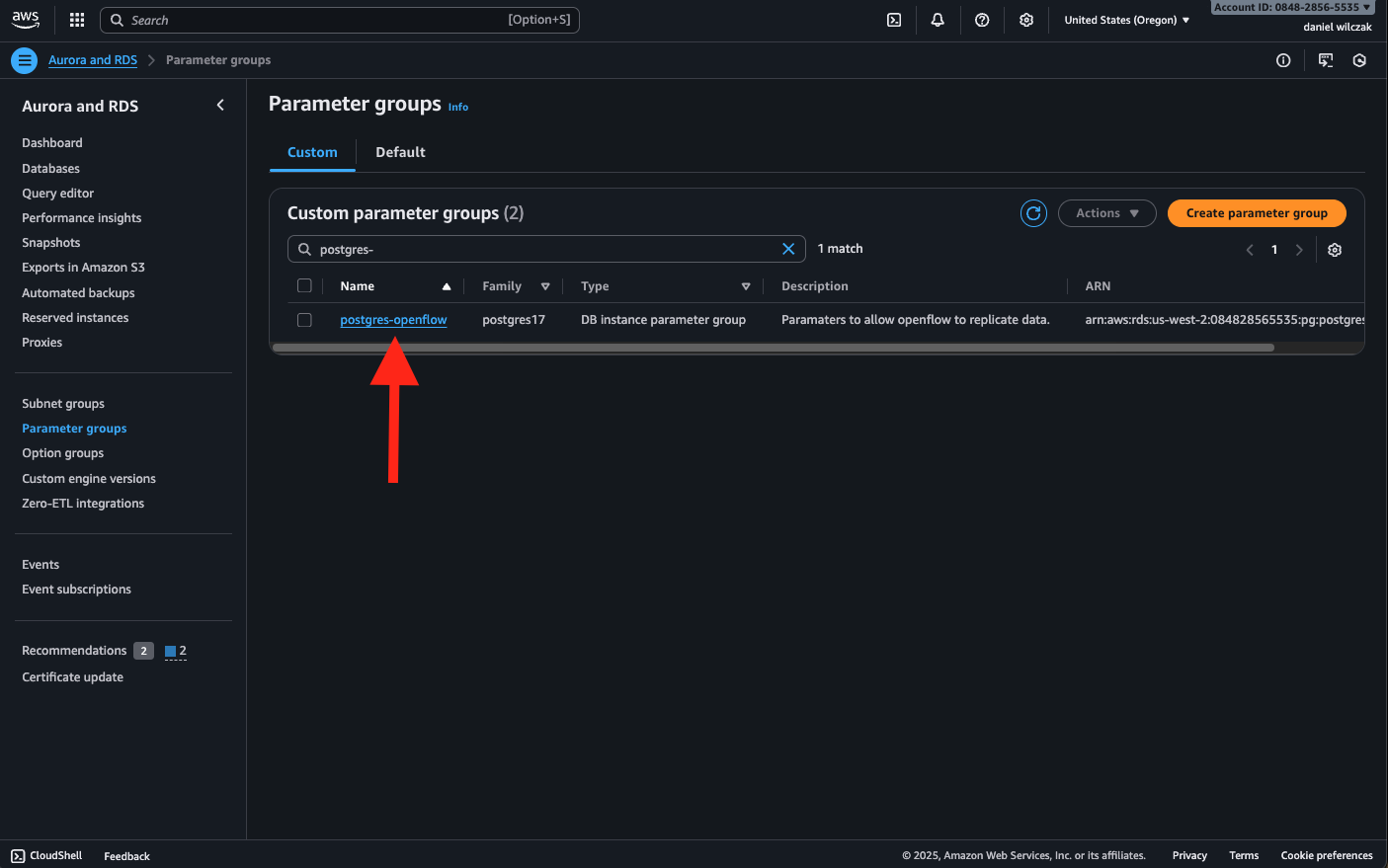Switch to the Default tab

click(400, 152)
